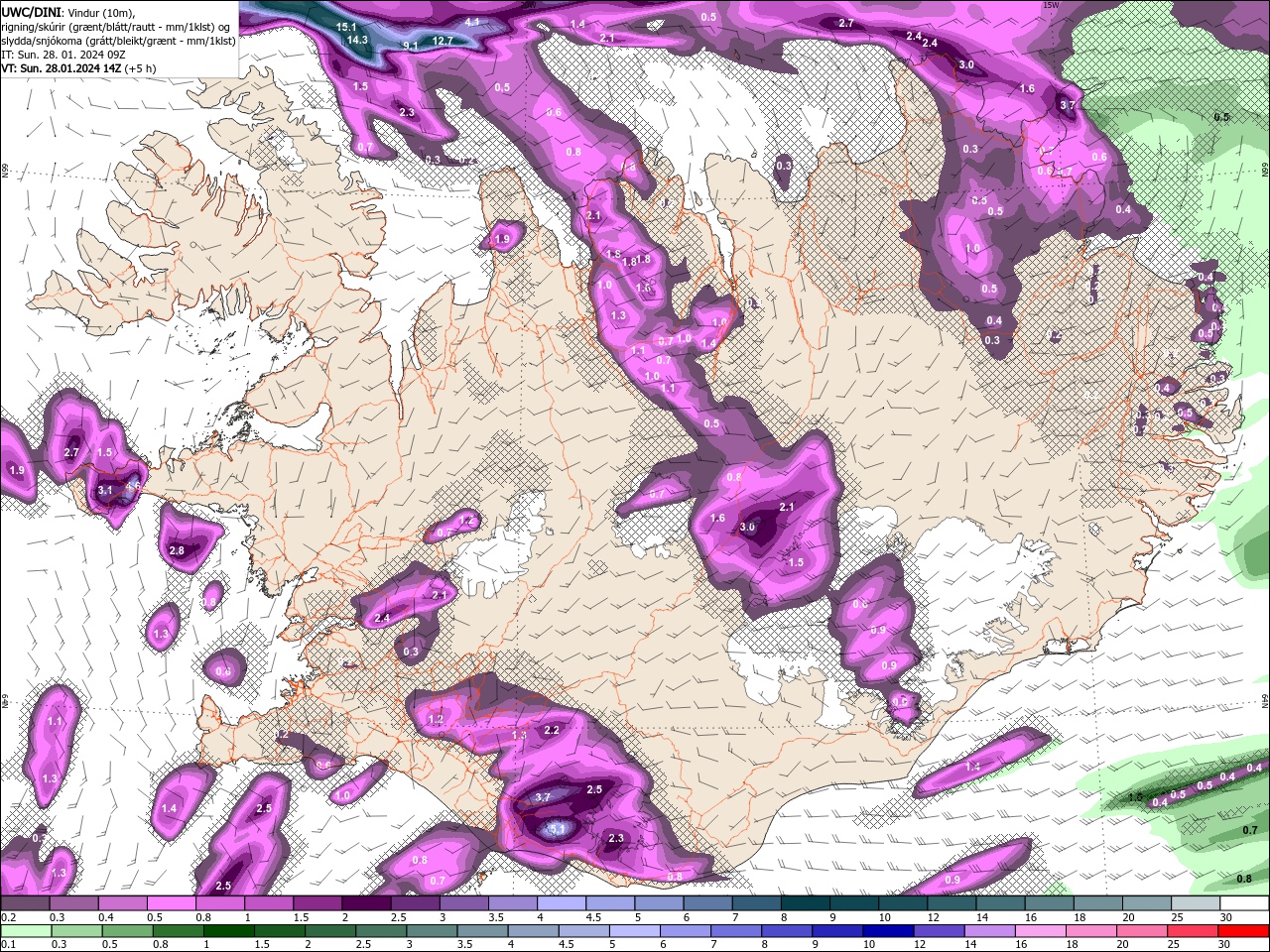Select the snow scale swatch between 6 and 7

pos(708,903)
